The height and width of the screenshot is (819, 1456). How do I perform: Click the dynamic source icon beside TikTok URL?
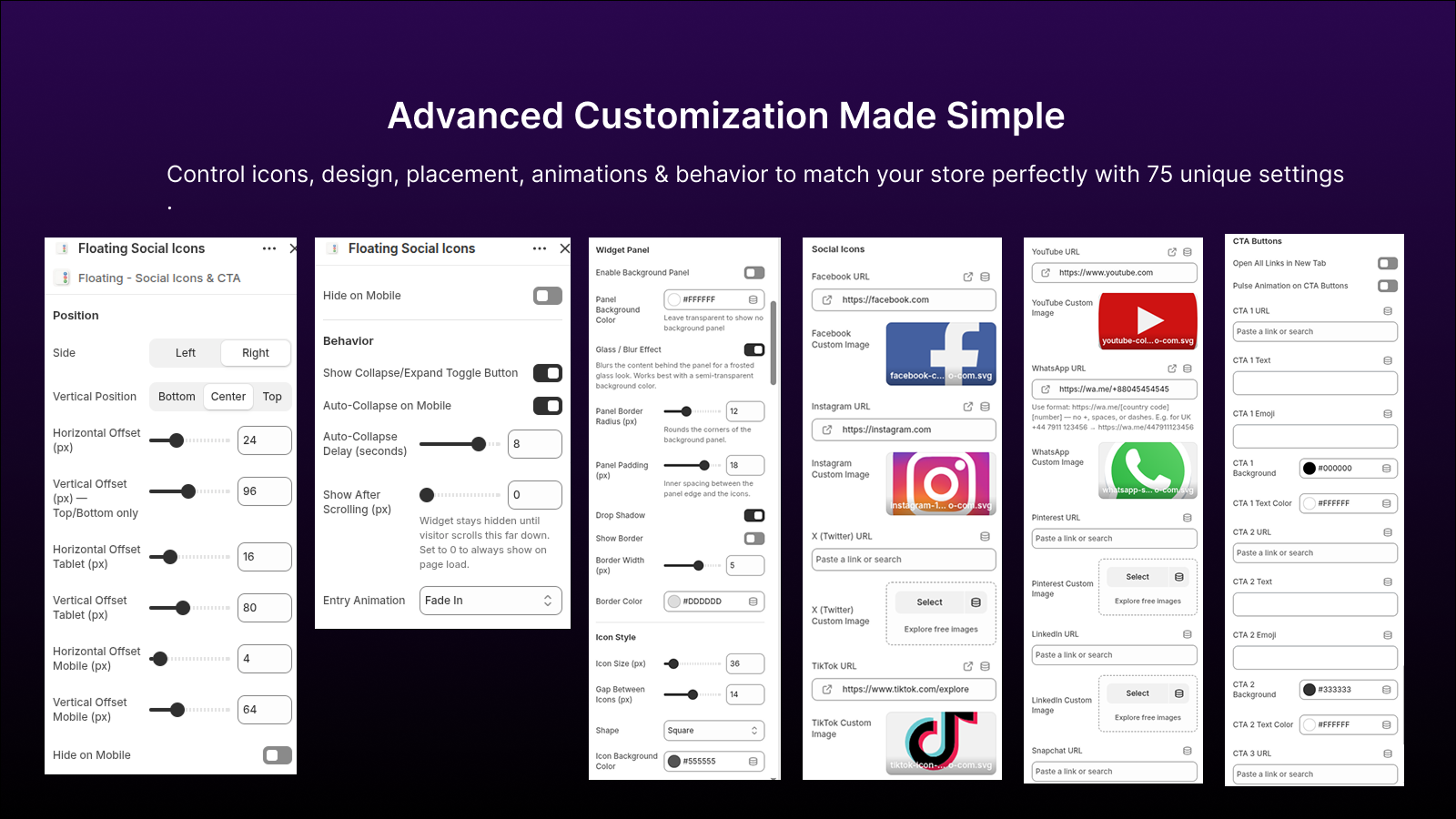(x=985, y=666)
